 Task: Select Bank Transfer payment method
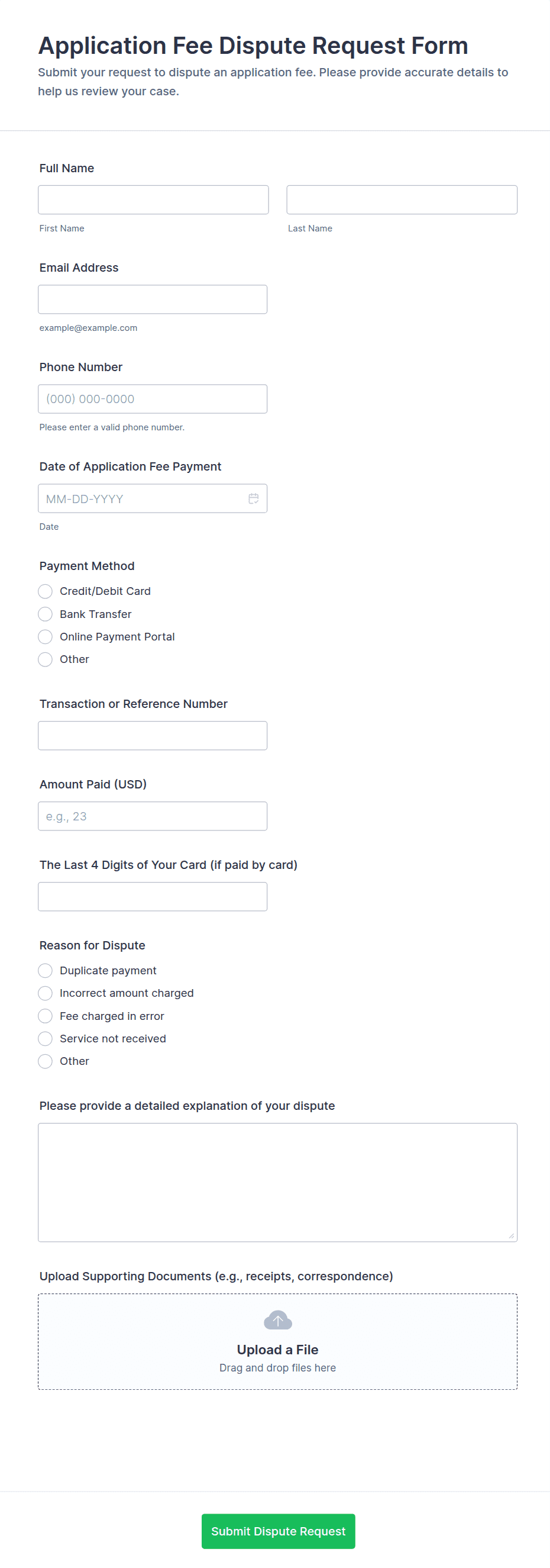[x=46, y=614]
